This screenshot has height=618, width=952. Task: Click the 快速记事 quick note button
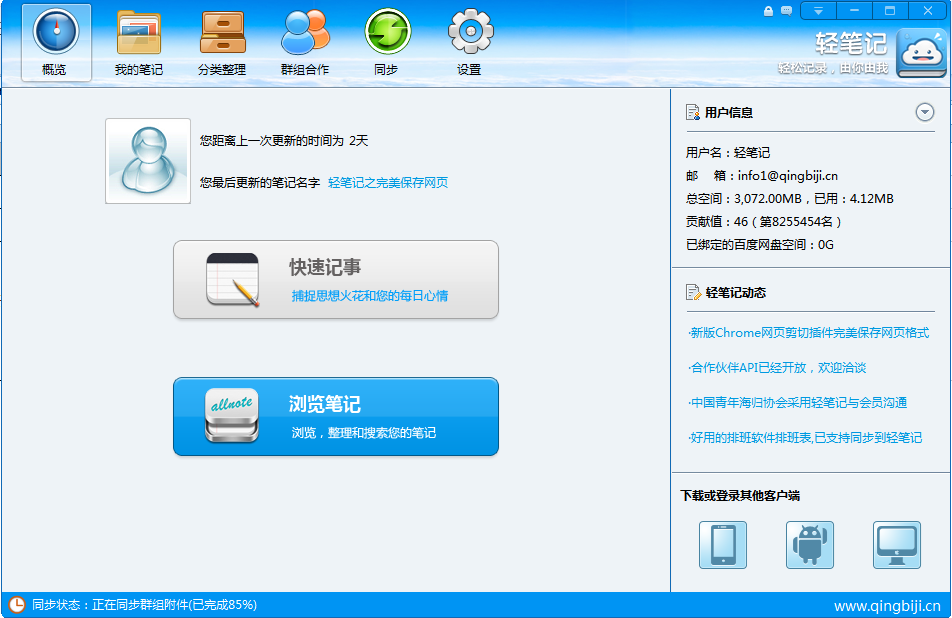click(x=336, y=279)
